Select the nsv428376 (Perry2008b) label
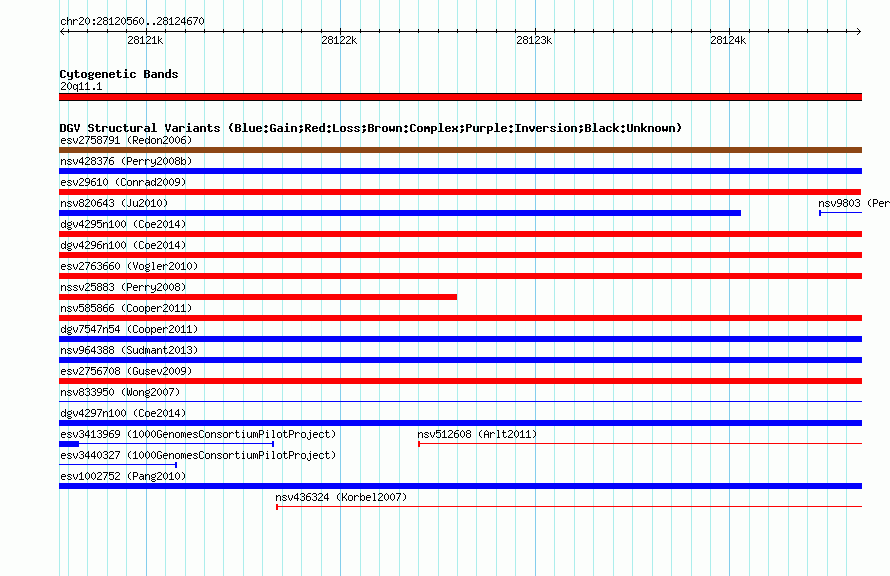890x576 pixels. point(126,161)
